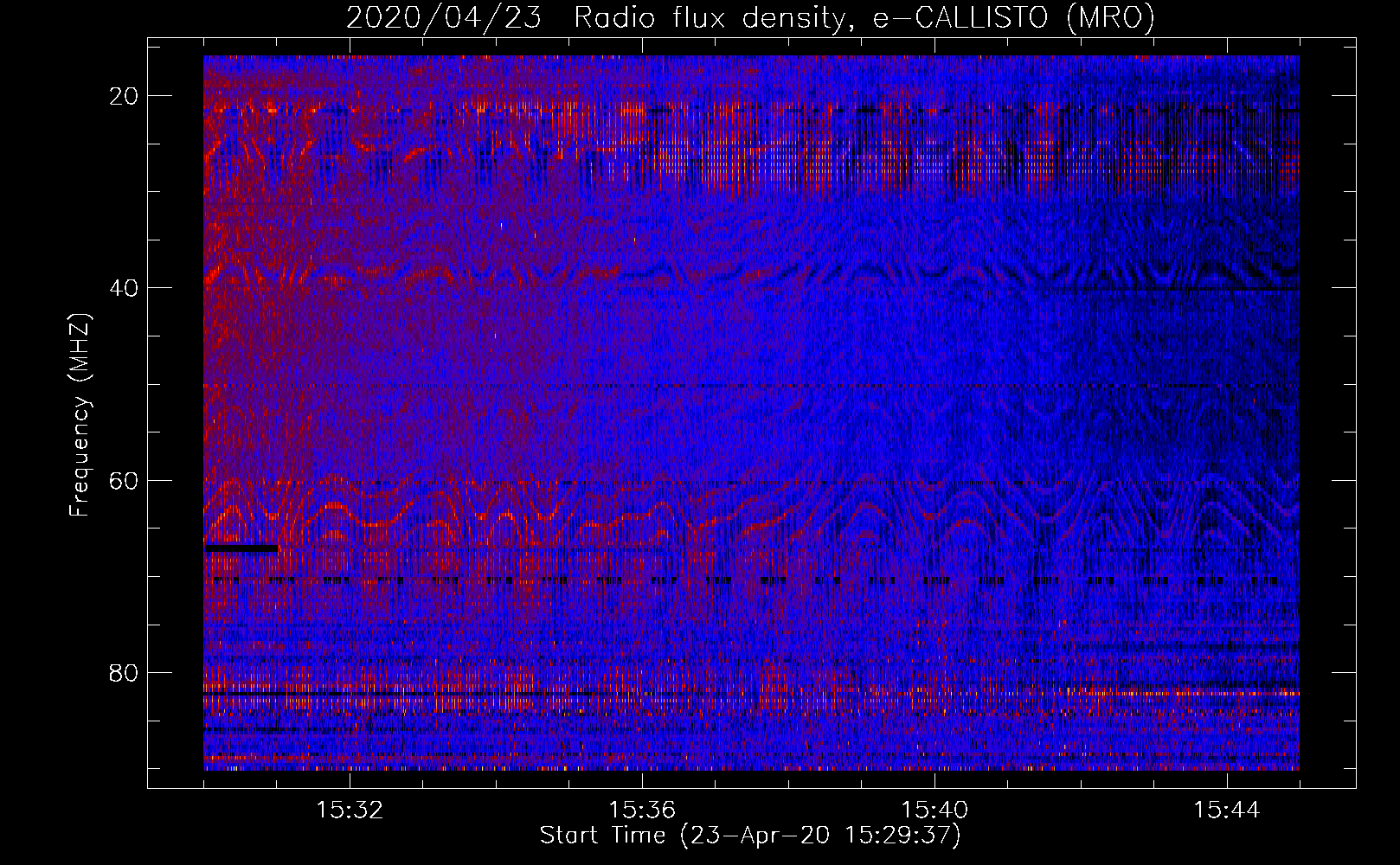Image resolution: width=1400 pixels, height=865 pixels.
Task: Click the 80 MHz frequency tick label
Action: coord(124,672)
